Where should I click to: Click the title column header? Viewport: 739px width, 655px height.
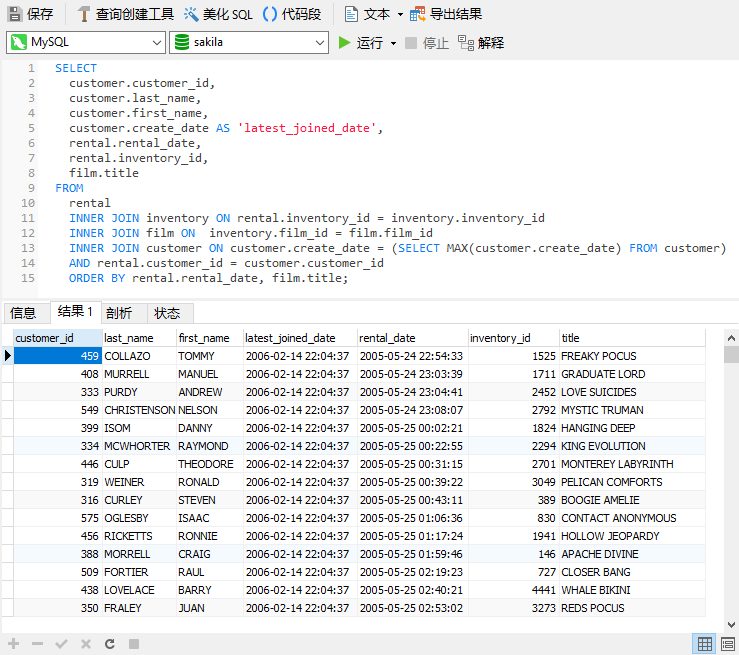pos(632,338)
